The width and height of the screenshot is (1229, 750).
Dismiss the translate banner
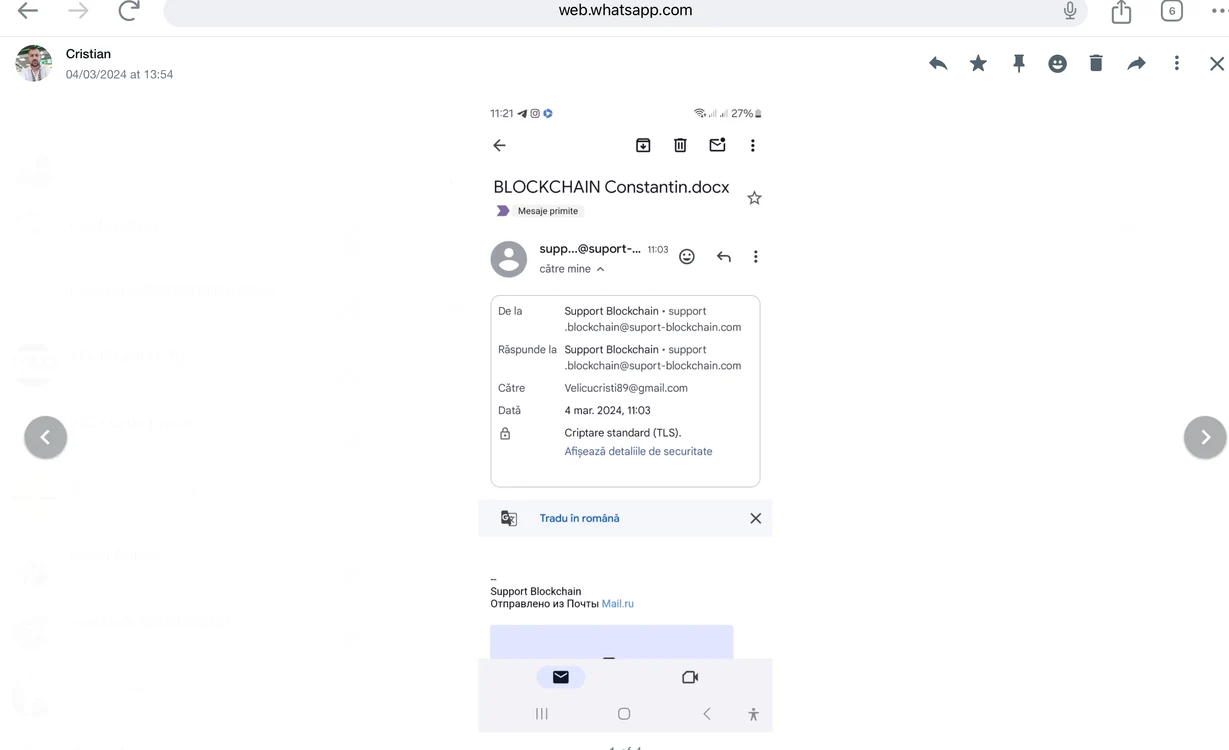[756, 518]
